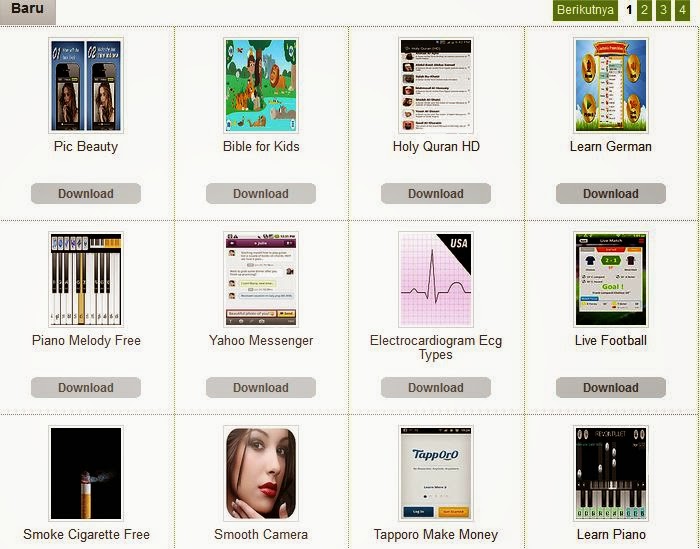
Task: Click the Learn Piano title
Action: (x=611, y=534)
